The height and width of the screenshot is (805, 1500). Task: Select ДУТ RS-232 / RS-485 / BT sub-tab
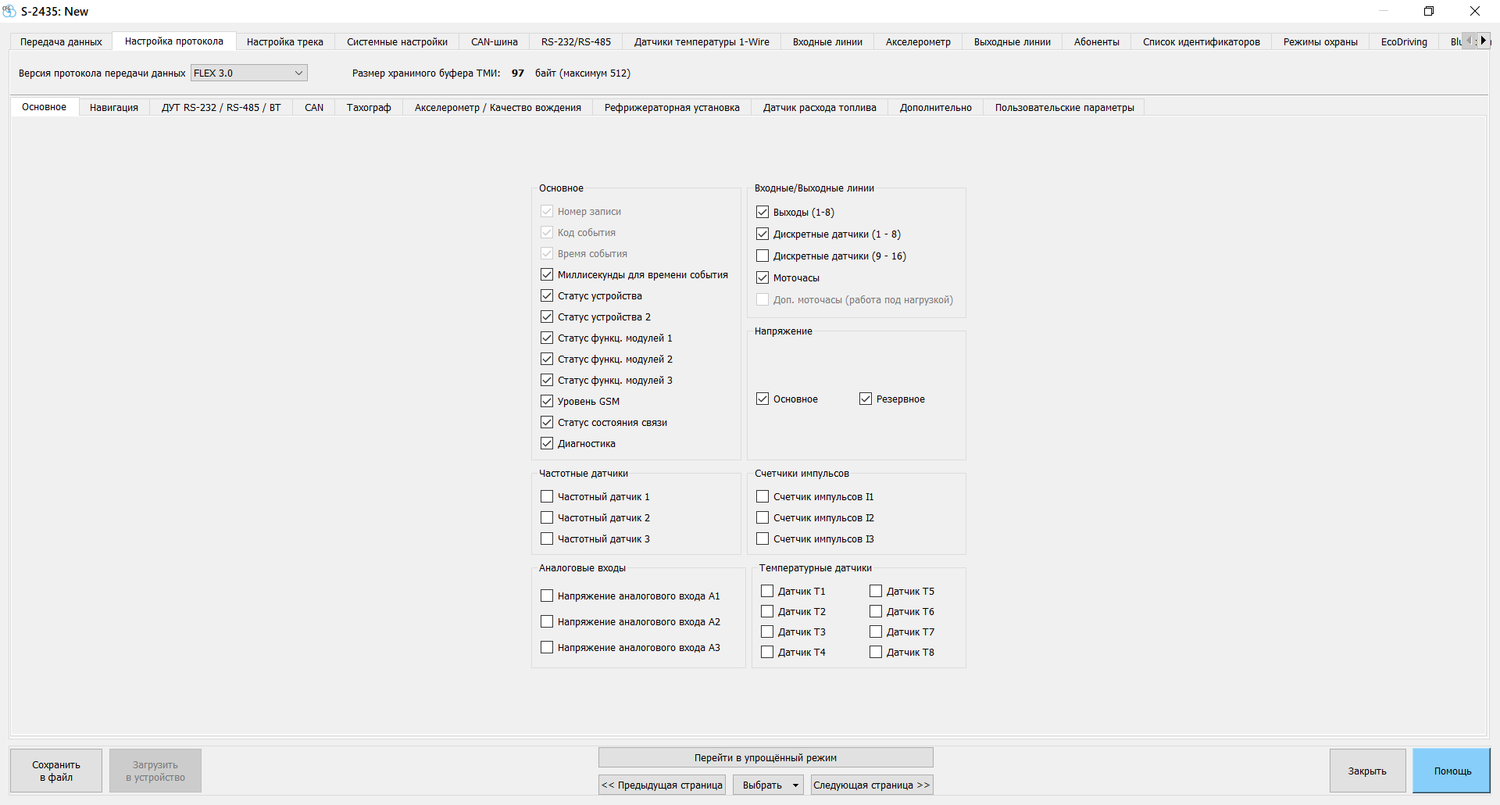tap(221, 107)
